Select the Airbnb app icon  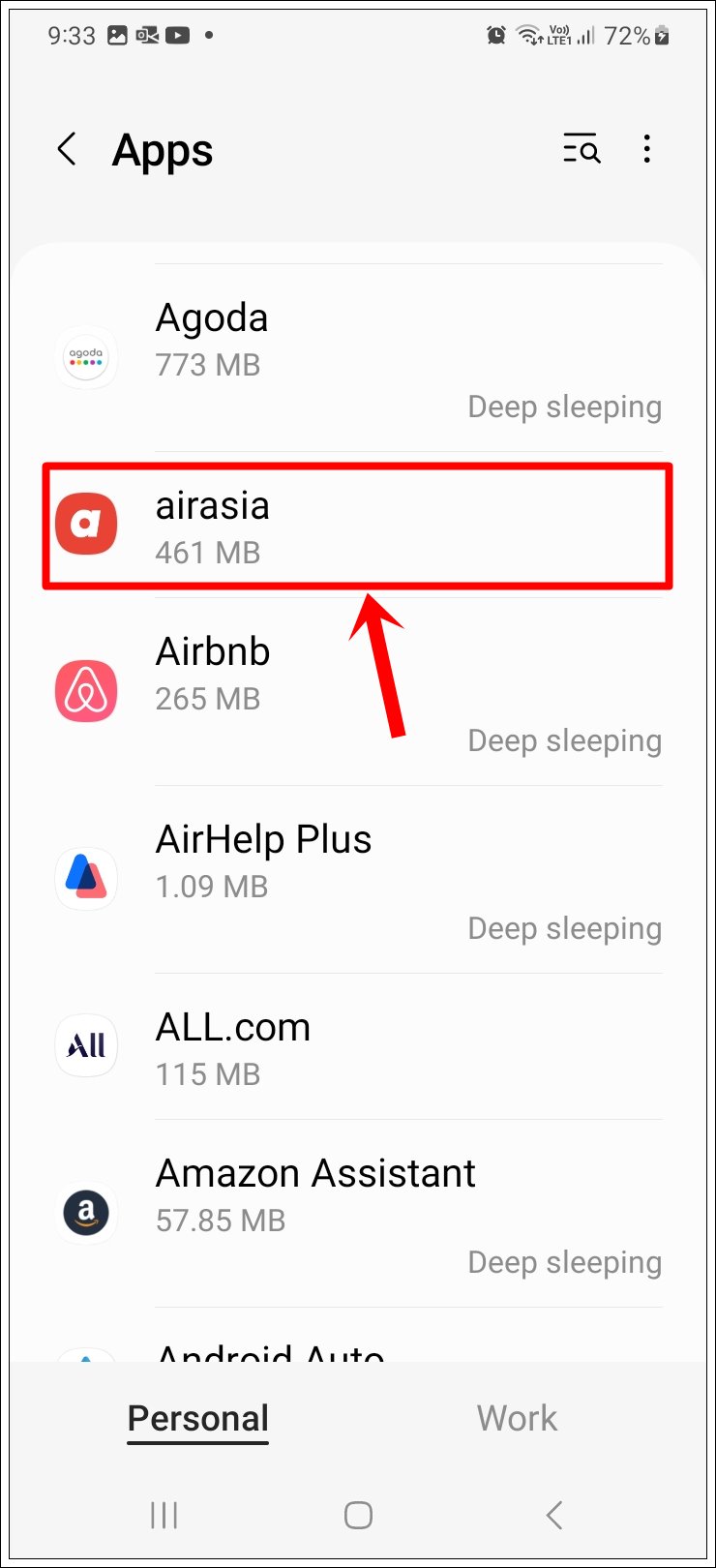[x=86, y=689]
